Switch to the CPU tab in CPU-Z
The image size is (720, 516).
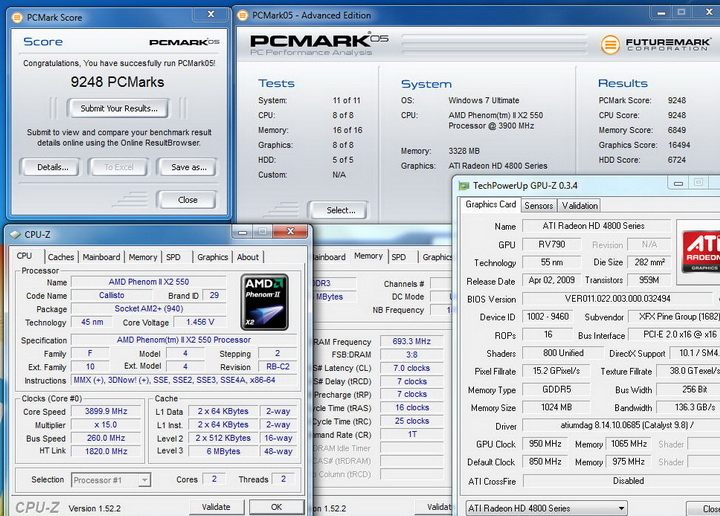click(x=25, y=256)
